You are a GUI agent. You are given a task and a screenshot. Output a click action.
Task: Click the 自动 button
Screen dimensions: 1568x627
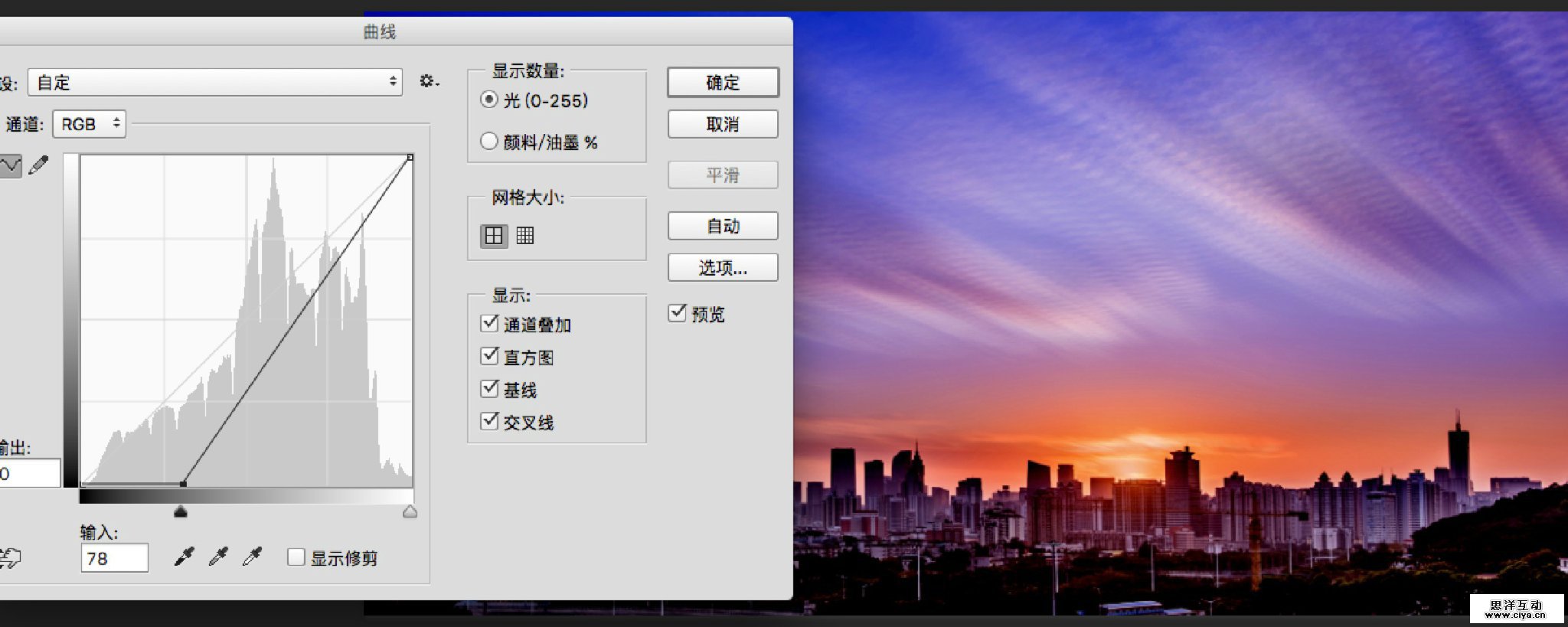(x=723, y=226)
